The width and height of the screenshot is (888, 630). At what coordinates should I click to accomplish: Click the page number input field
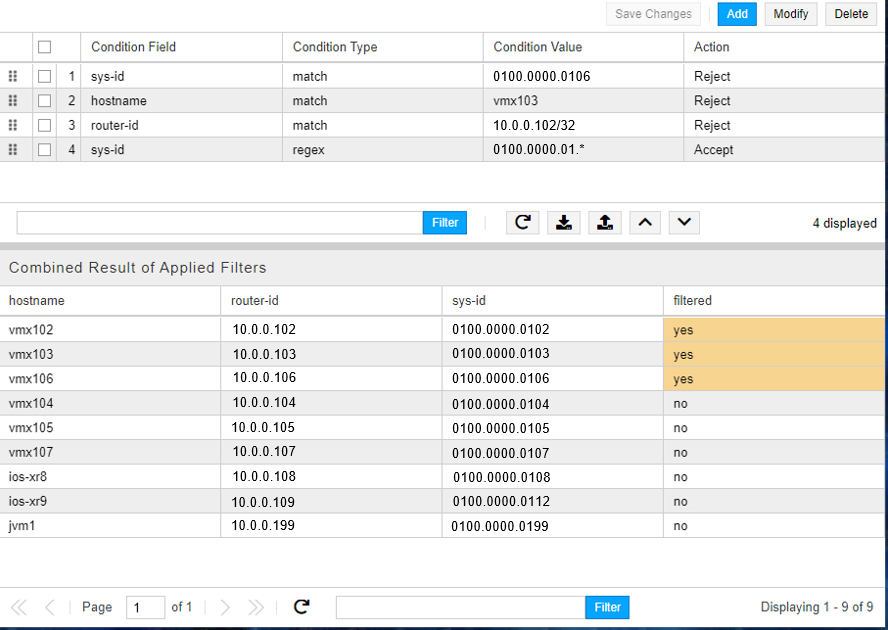click(x=145, y=607)
